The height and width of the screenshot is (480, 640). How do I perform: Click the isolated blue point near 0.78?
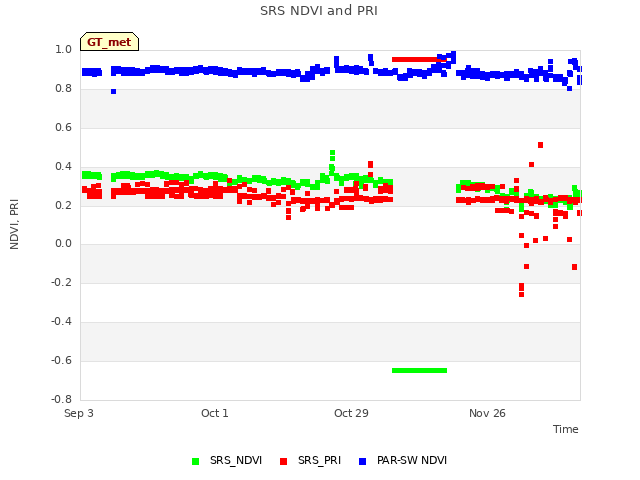coord(113,91)
